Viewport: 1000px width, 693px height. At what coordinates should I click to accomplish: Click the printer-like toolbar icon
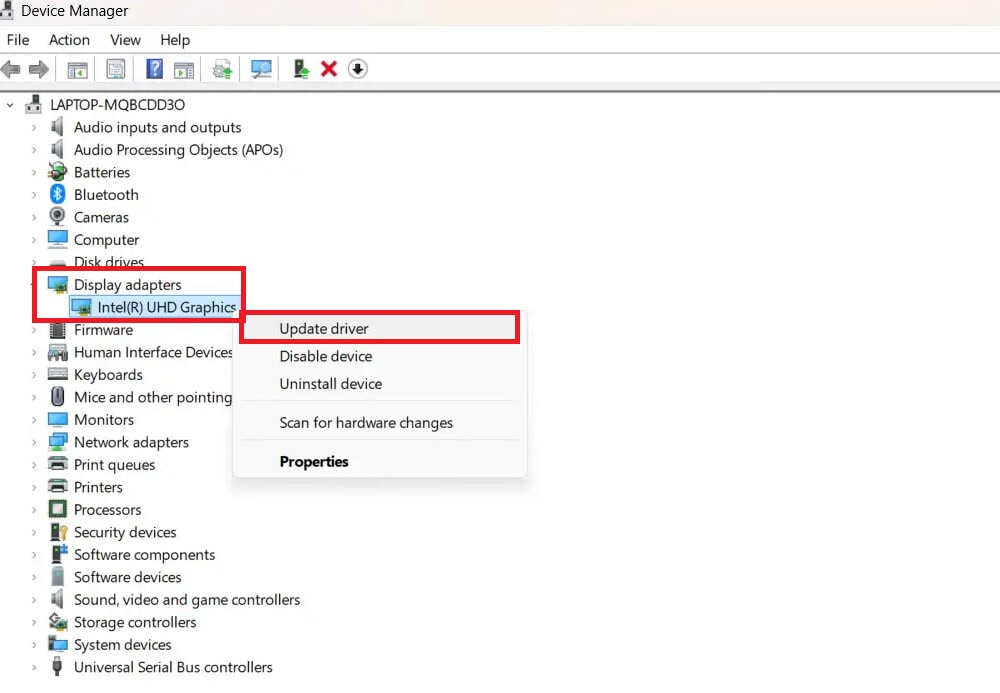(222, 69)
